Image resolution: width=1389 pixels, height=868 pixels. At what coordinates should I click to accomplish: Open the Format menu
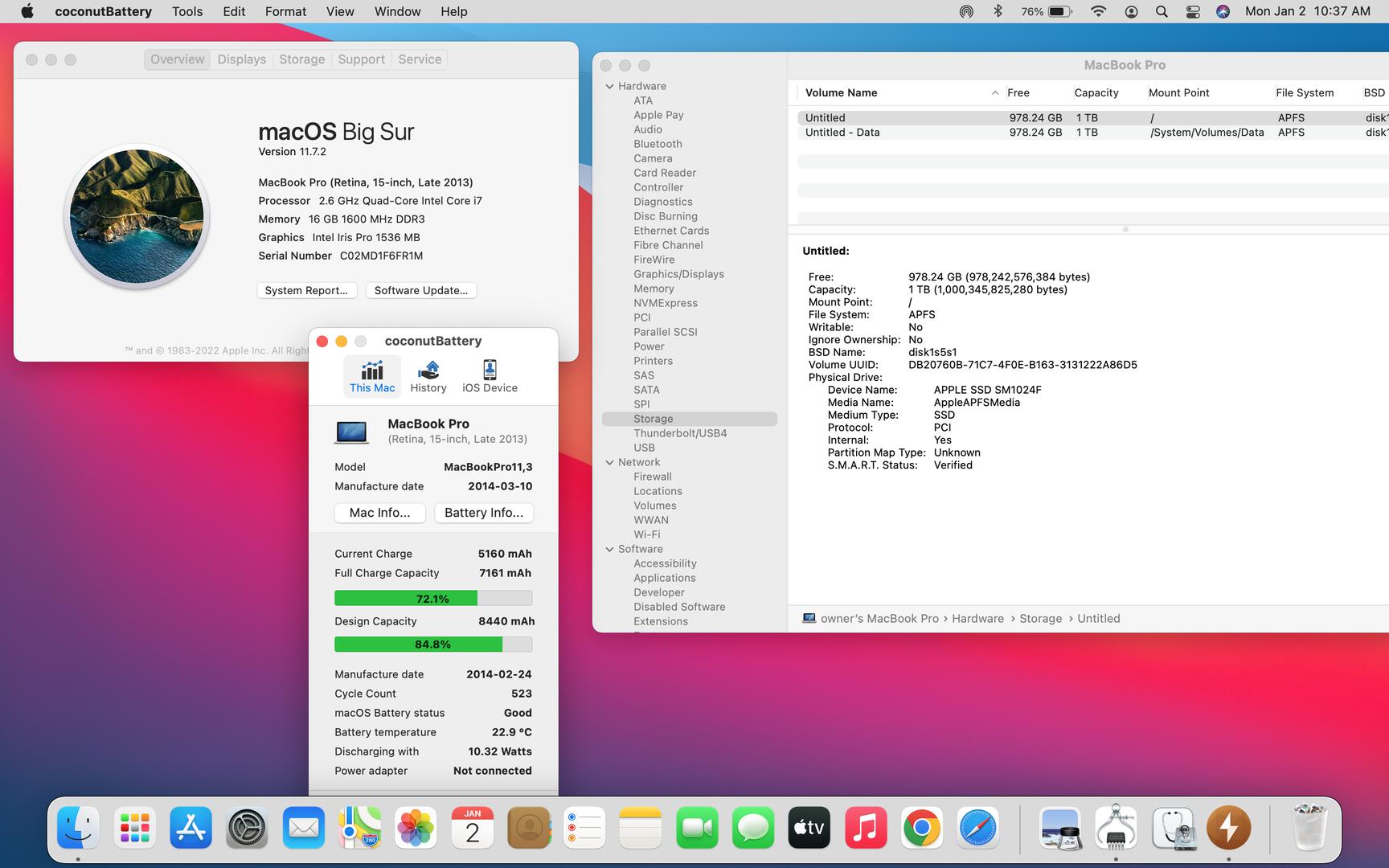(x=285, y=11)
